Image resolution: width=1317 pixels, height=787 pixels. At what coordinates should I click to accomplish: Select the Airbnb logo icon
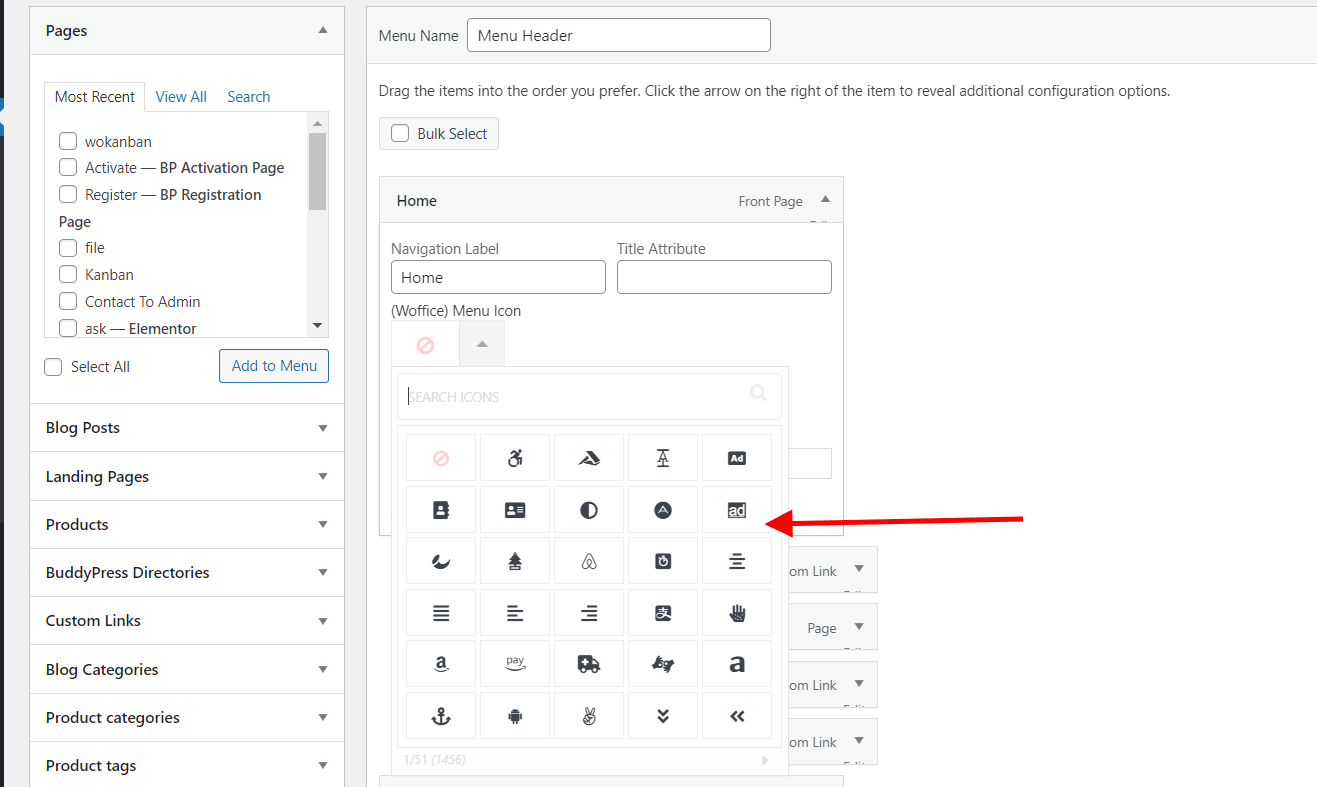point(589,560)
